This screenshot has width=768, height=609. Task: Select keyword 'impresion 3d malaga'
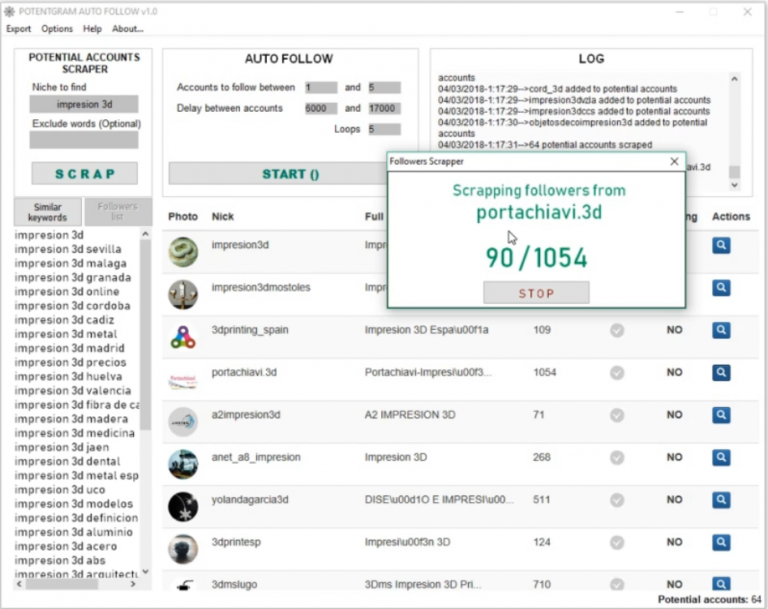71,264
